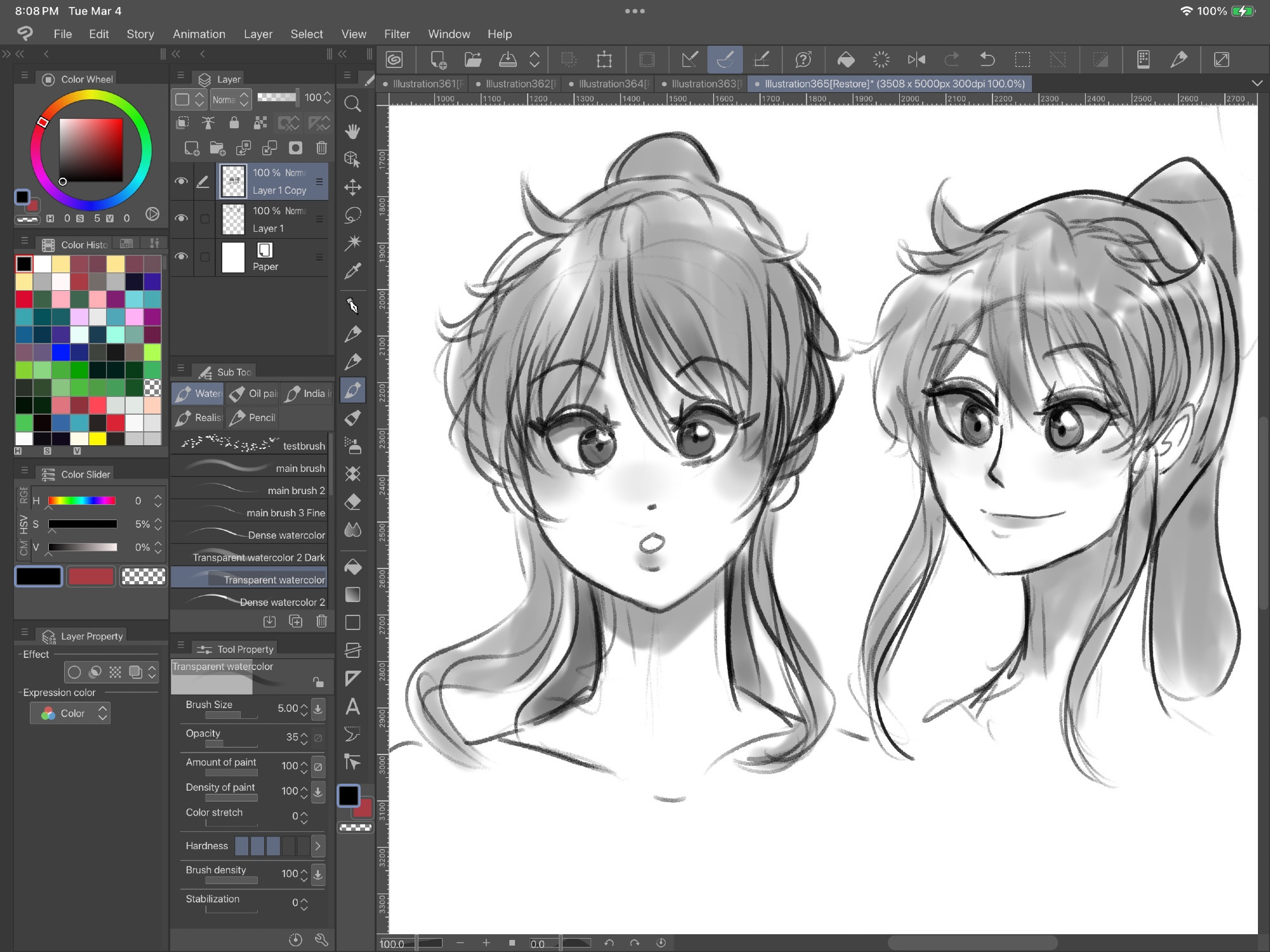This screenshot has width=1270, height=952.
Task: Open Expression color Color dropdown
Action: (x=70, y=713)
